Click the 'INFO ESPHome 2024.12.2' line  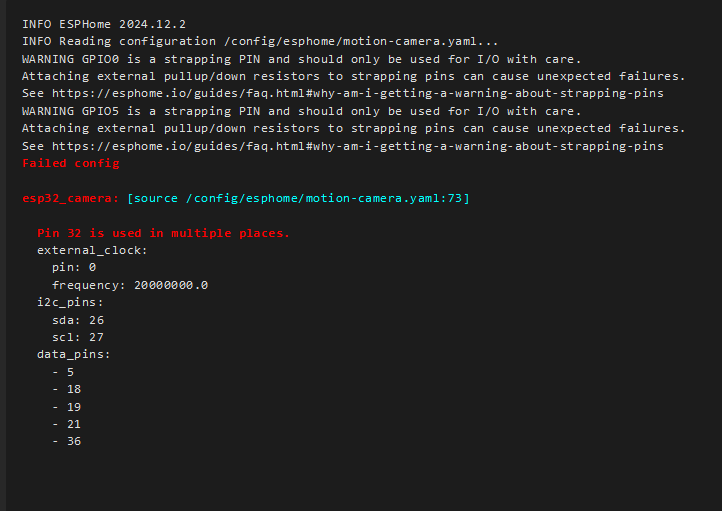(x=104, y=24)
